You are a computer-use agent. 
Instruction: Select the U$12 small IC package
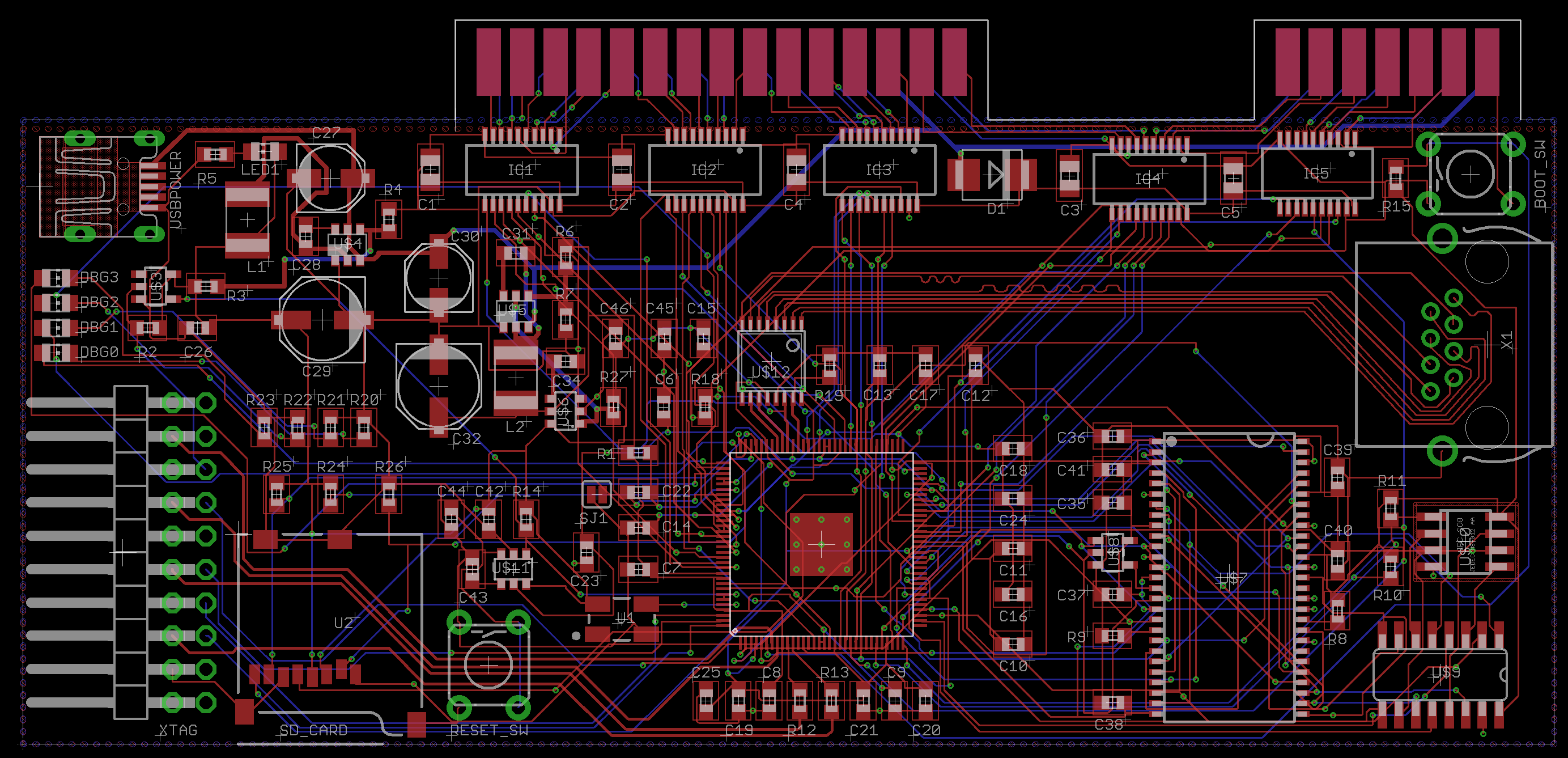771,361
